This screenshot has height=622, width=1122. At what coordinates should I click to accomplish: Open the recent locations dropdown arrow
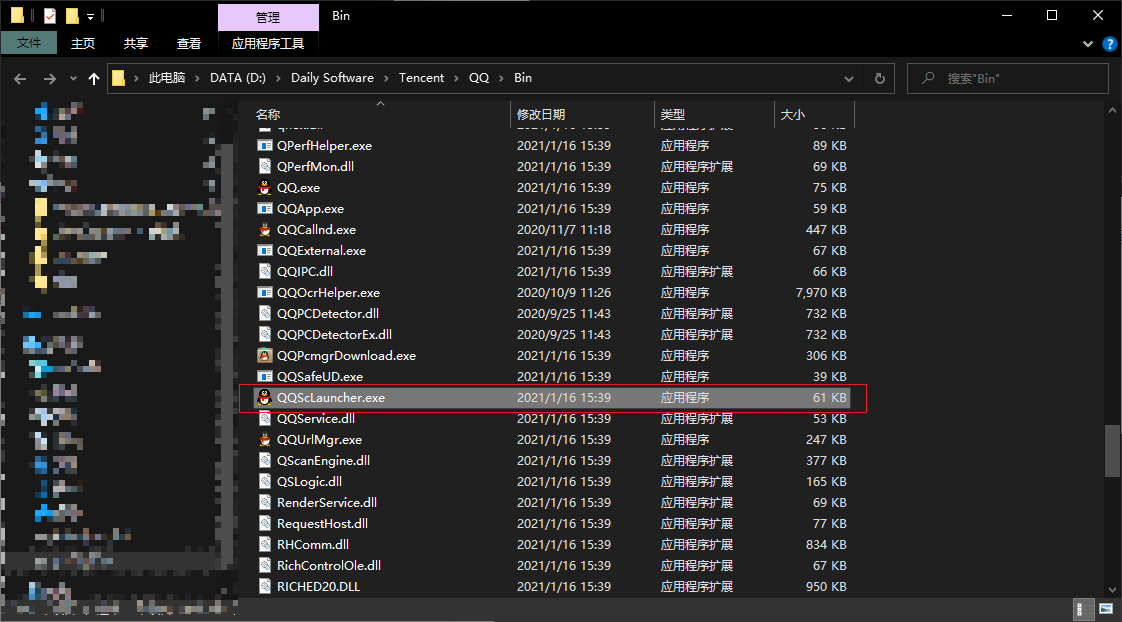pos(73,79)
